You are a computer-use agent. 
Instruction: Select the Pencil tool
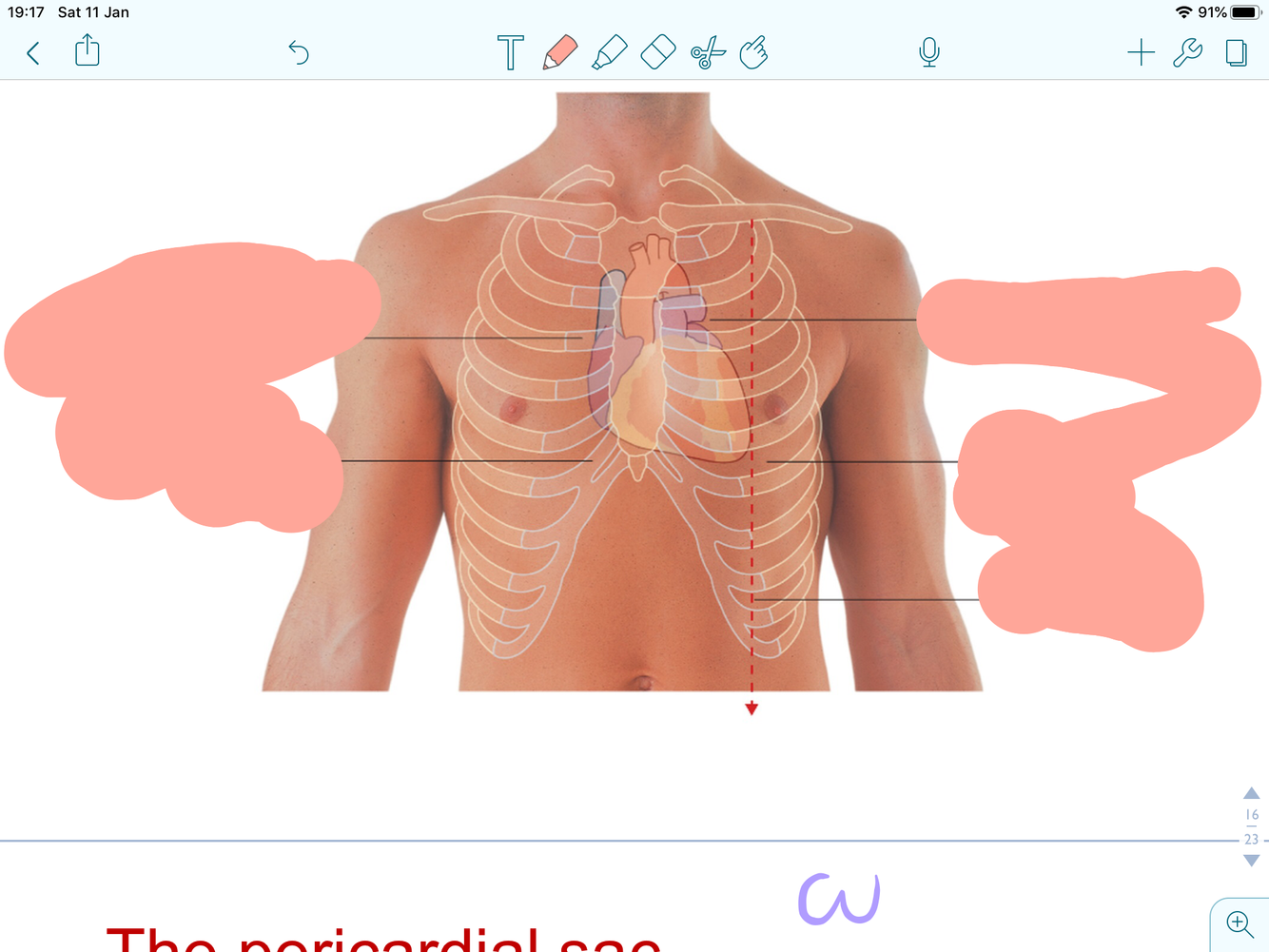coord(560,52)
